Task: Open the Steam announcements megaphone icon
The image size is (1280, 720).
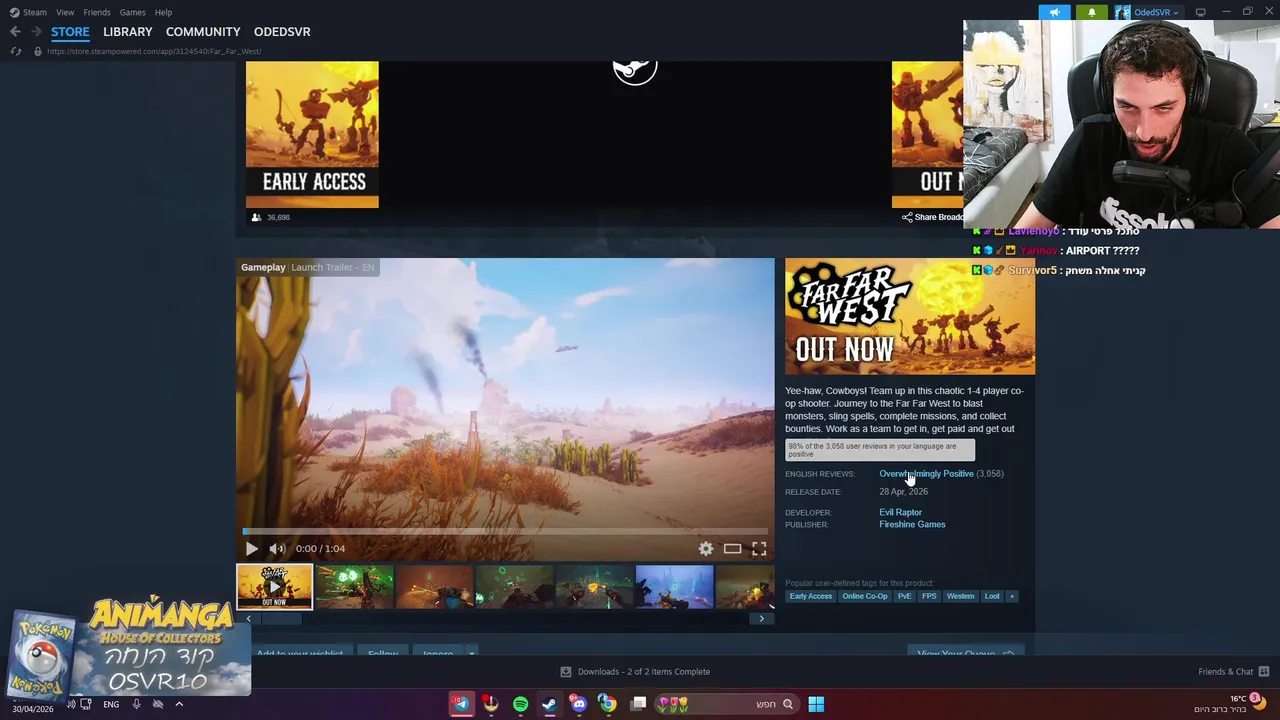Action: 1053,12
